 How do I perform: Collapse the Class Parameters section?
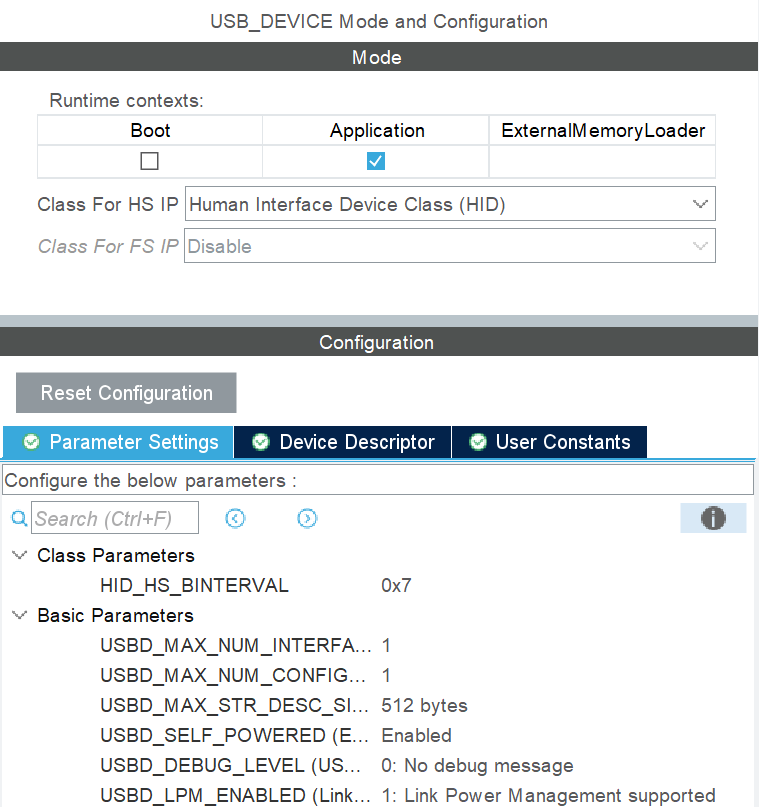(20, 555)
